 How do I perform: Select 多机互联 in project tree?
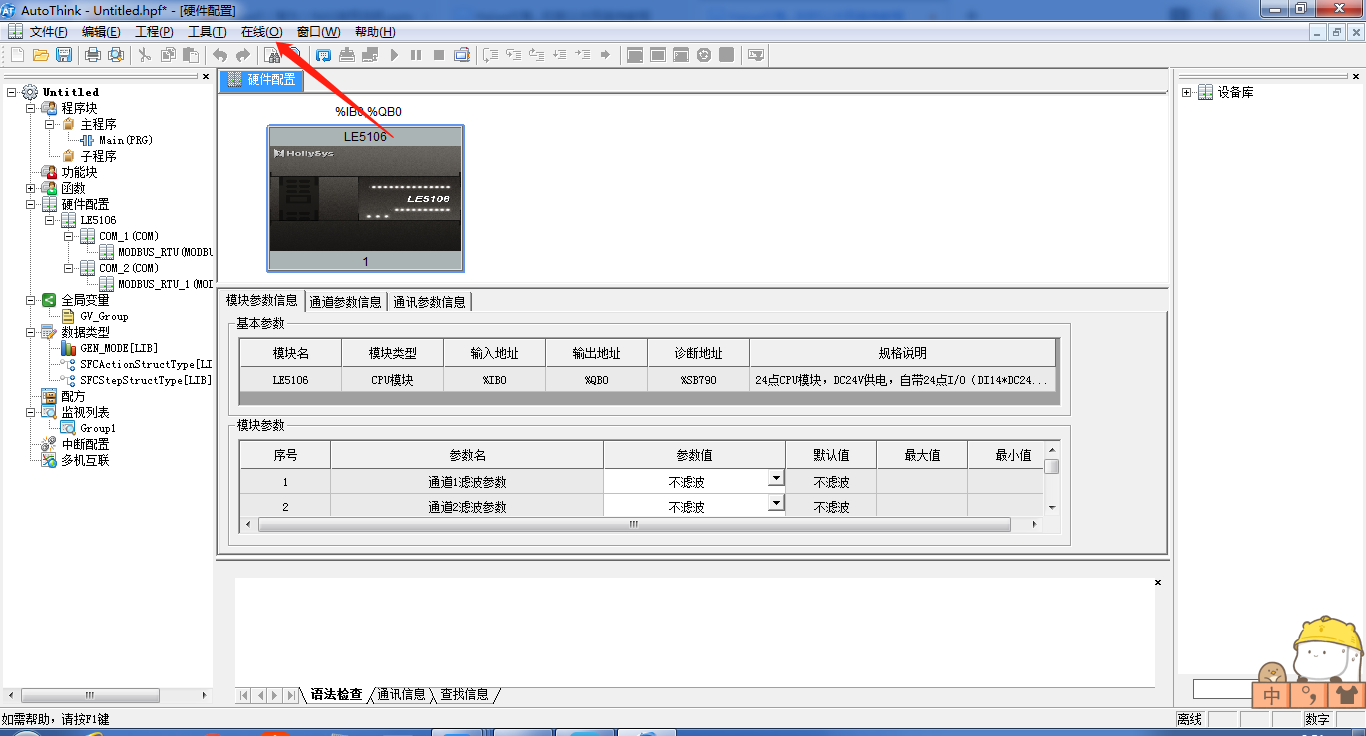tap(85, 460)
